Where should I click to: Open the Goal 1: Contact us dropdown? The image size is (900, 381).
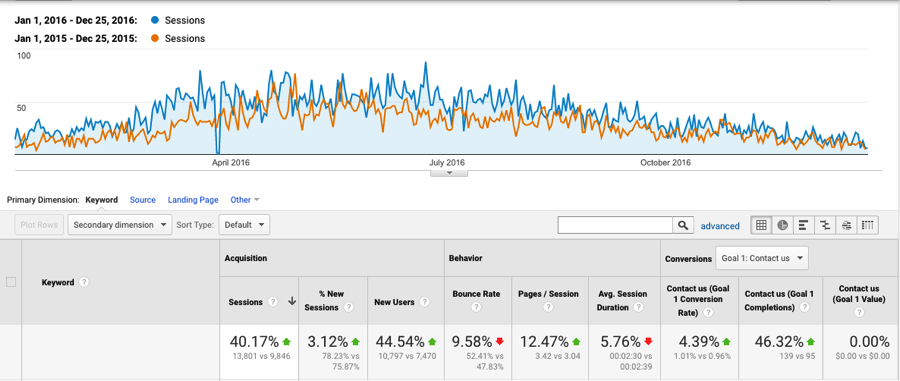pos(762,258)
